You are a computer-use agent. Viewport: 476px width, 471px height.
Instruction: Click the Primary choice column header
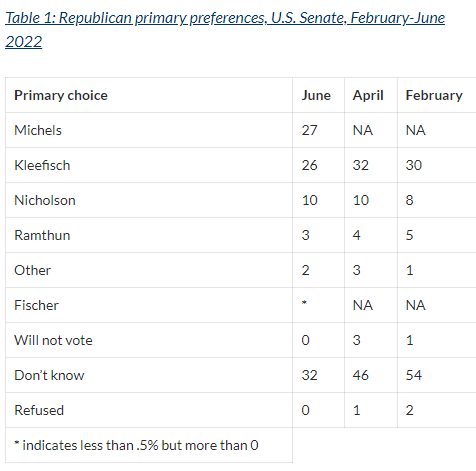pos(61,96)
